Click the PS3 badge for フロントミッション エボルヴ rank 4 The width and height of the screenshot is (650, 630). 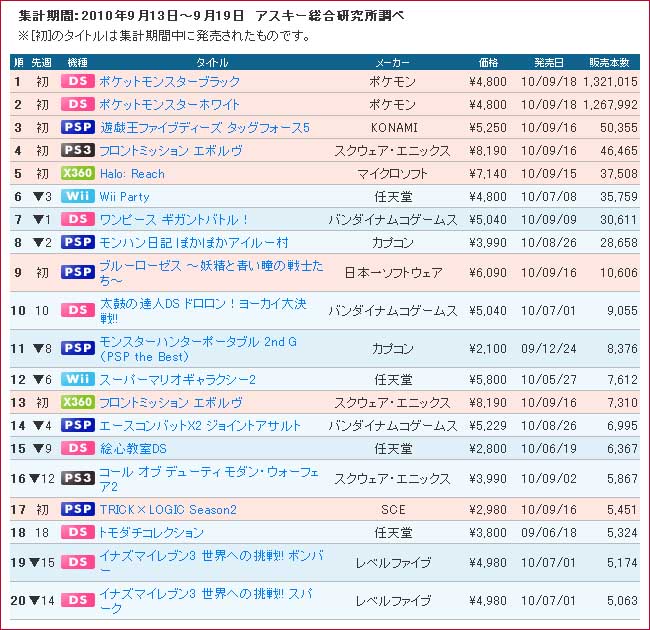[x=78, y=150]
